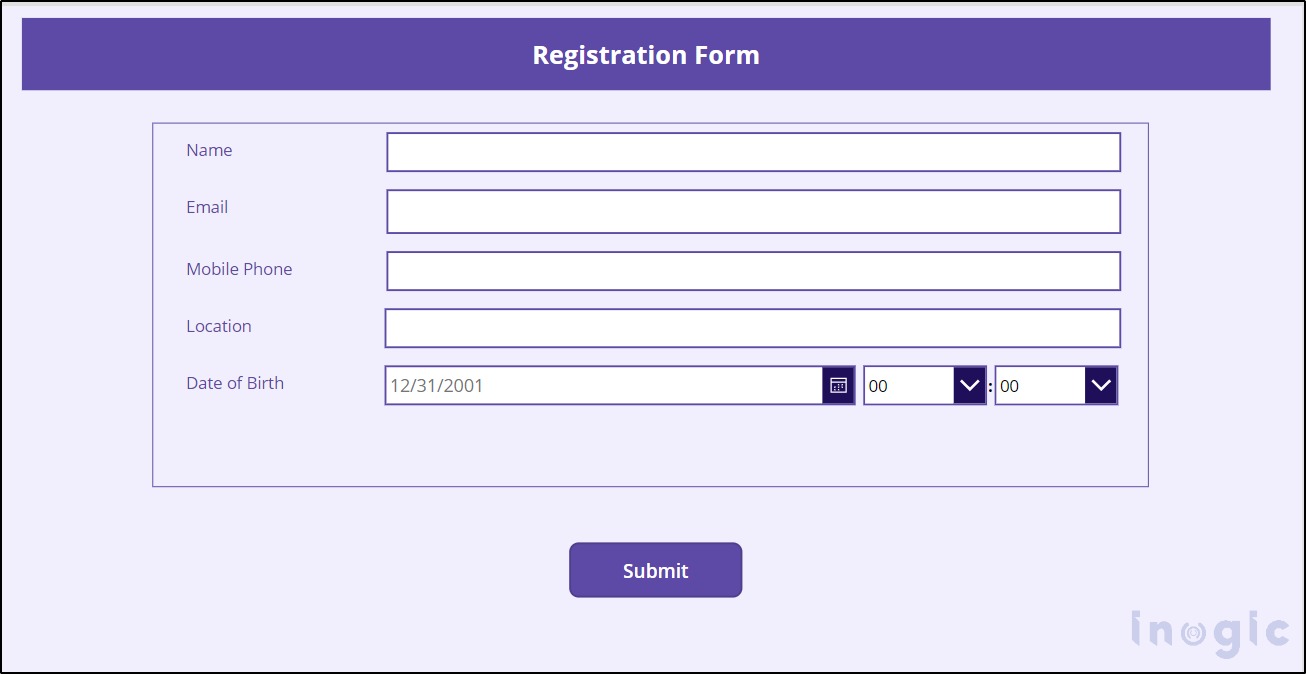This screenshot has width=1306, height=674.
Task: Open the date picker calendar icon
Action: point(840,384)
